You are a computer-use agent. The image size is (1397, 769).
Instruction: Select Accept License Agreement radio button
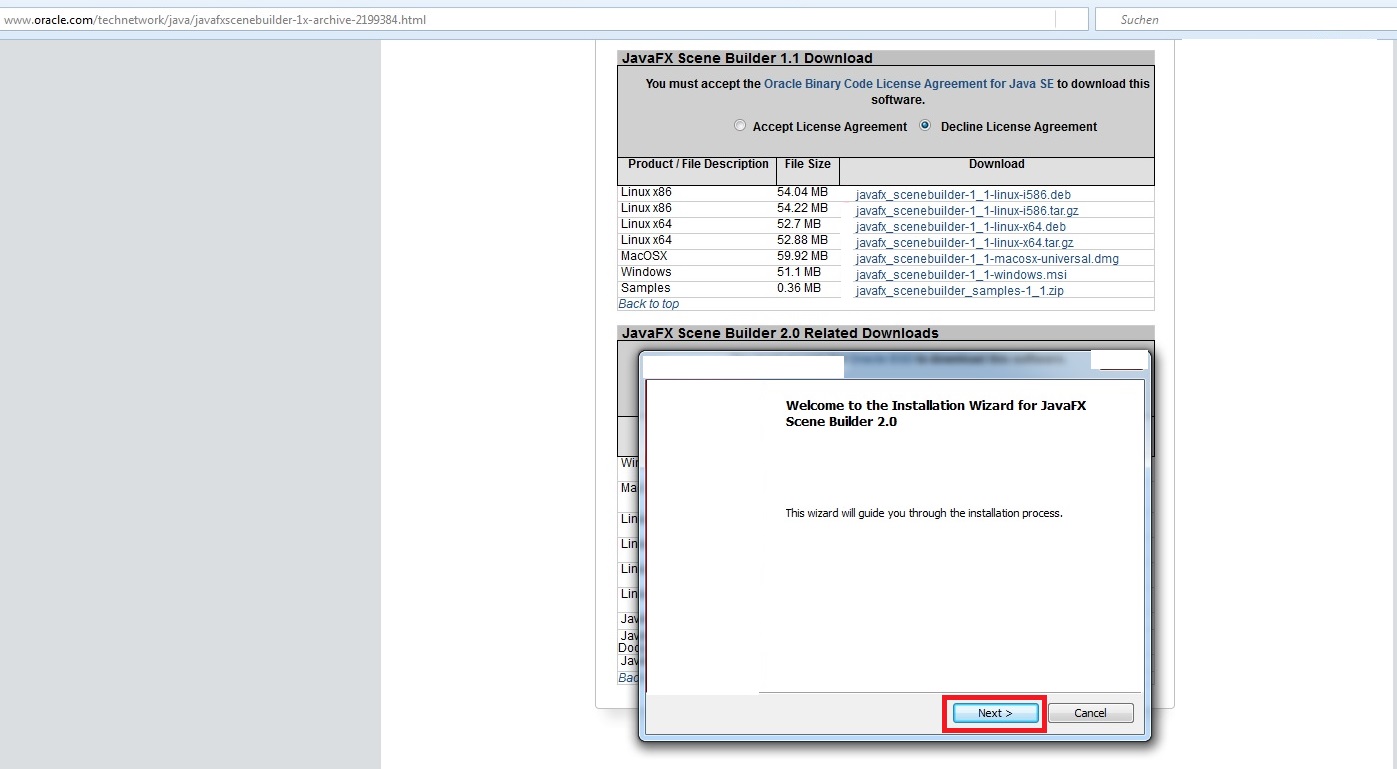point(740,126)
